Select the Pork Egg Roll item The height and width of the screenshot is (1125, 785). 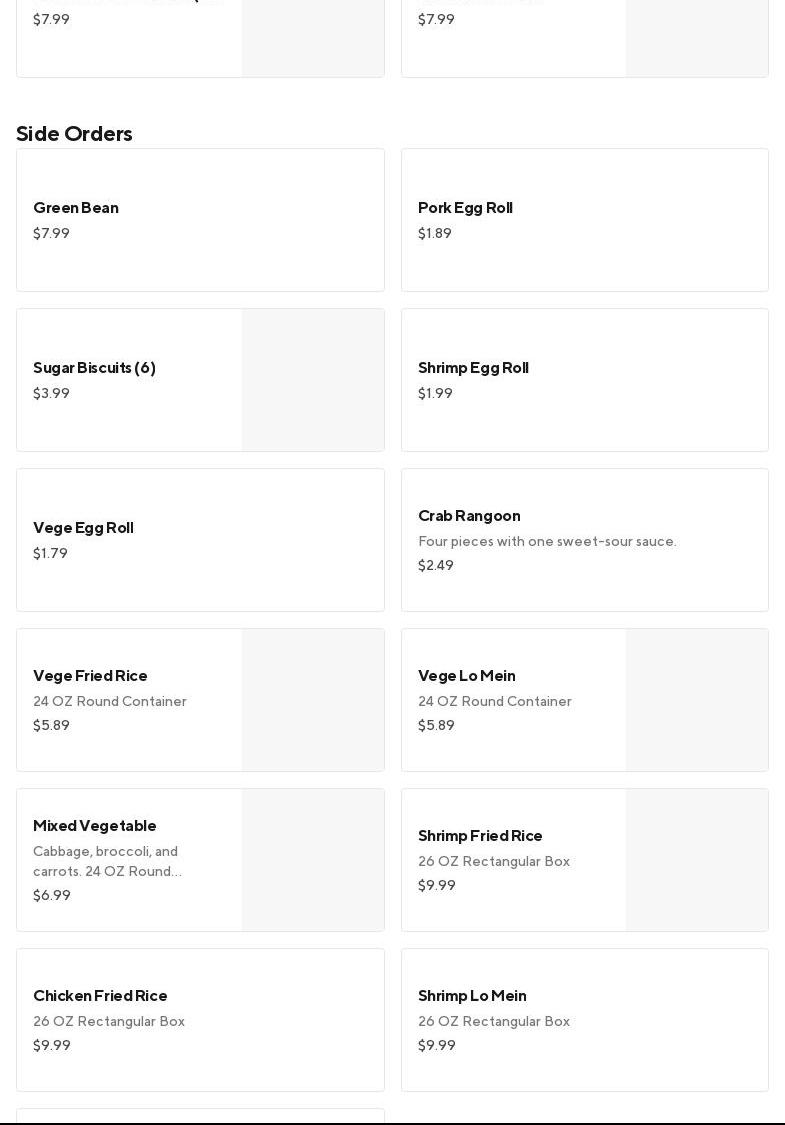point(465,208)
